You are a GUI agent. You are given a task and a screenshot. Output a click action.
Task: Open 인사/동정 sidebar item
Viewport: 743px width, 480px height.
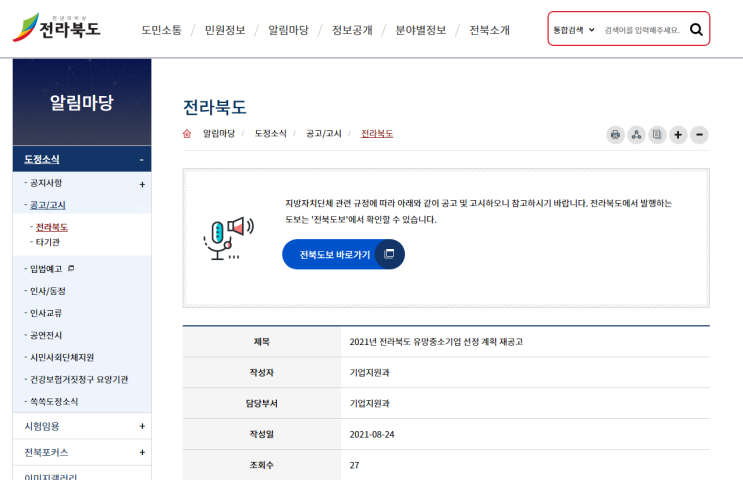[47, 291]
